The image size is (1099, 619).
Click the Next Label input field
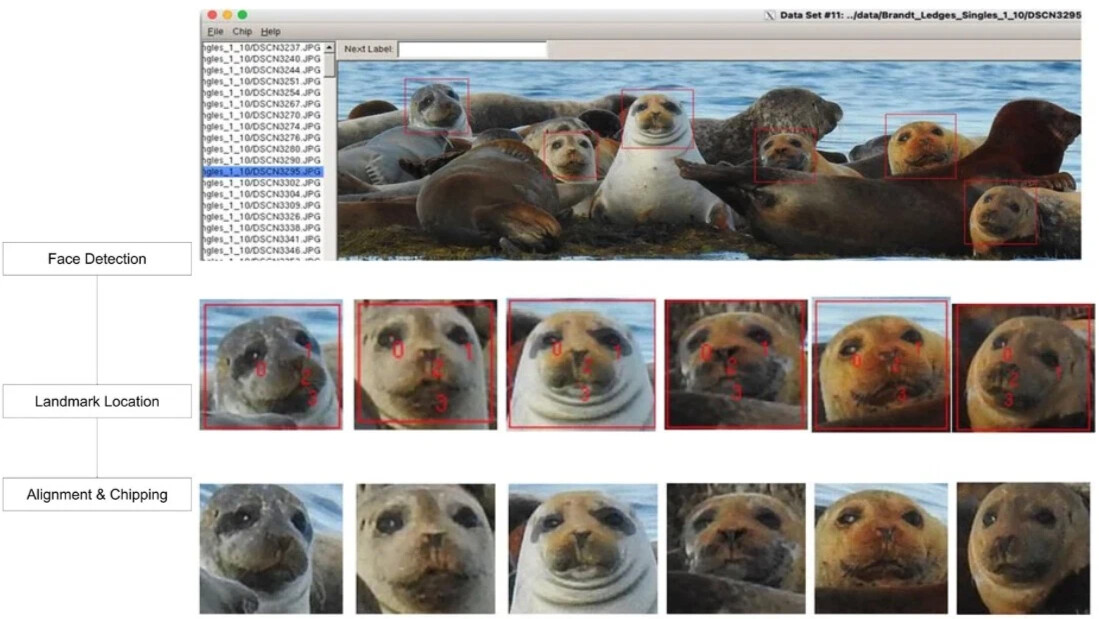472,49
